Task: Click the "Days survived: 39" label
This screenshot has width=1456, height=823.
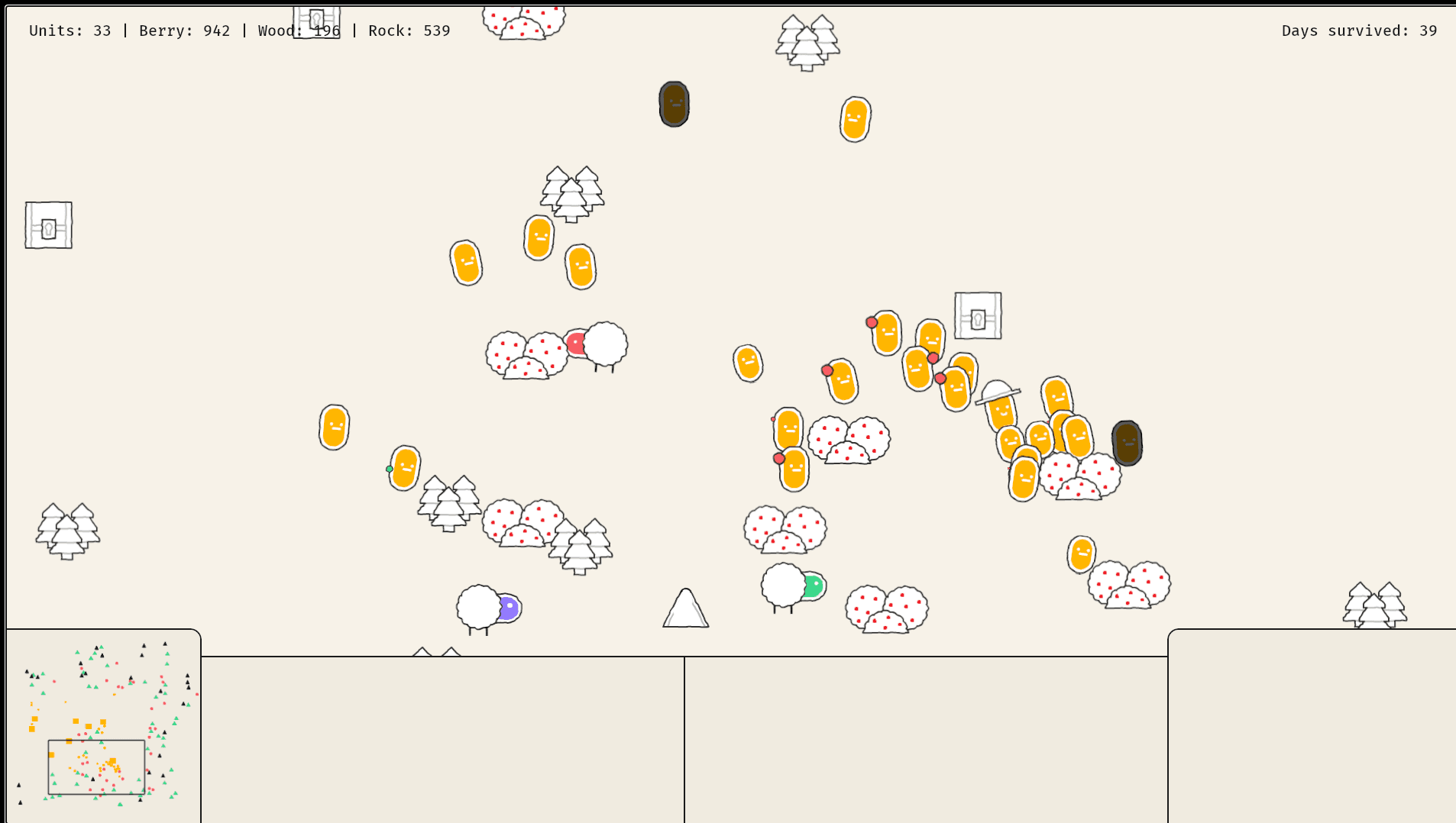Action: point(1359,31)
